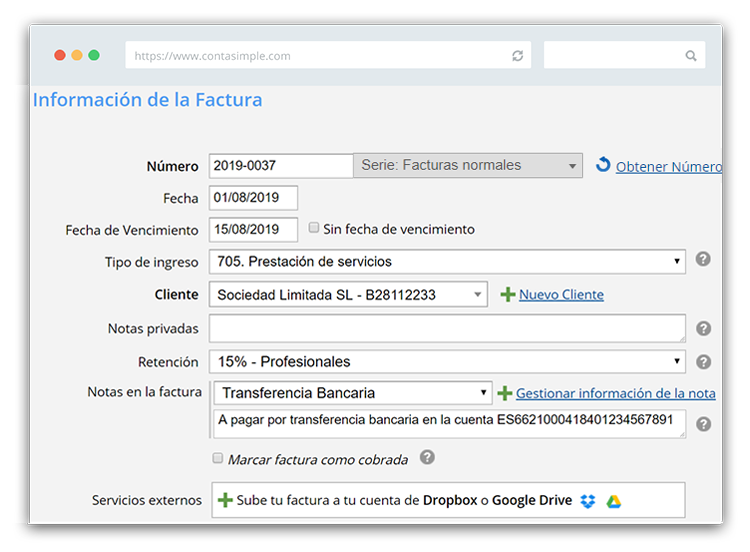Open help icon for Marcar factura como cobrada
Screen dimensions: 750x552
[427, 457]
